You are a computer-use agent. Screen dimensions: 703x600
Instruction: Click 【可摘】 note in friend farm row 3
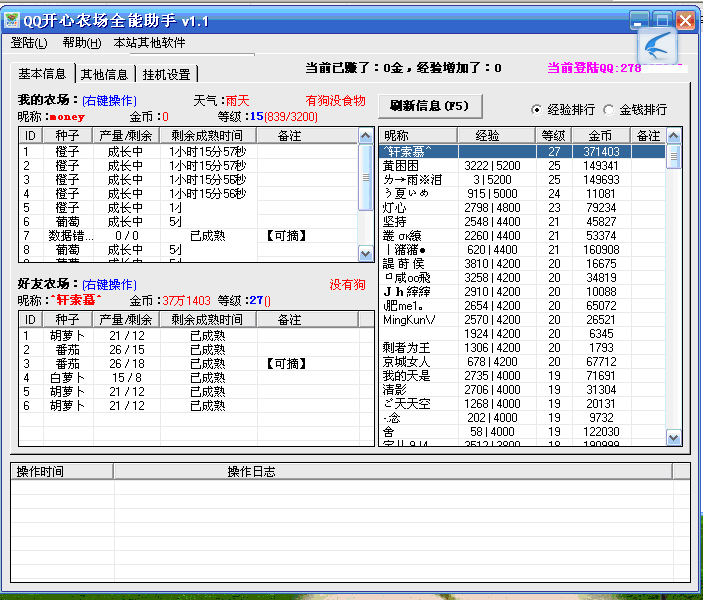pyautogui.click(x=286, y=363)
